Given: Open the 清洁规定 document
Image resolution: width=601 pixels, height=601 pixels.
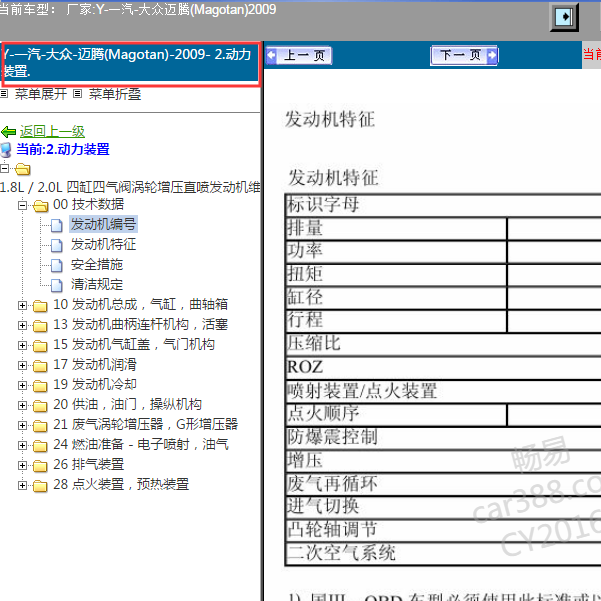Looking at the screenshot, I should (x=97, y=284).
